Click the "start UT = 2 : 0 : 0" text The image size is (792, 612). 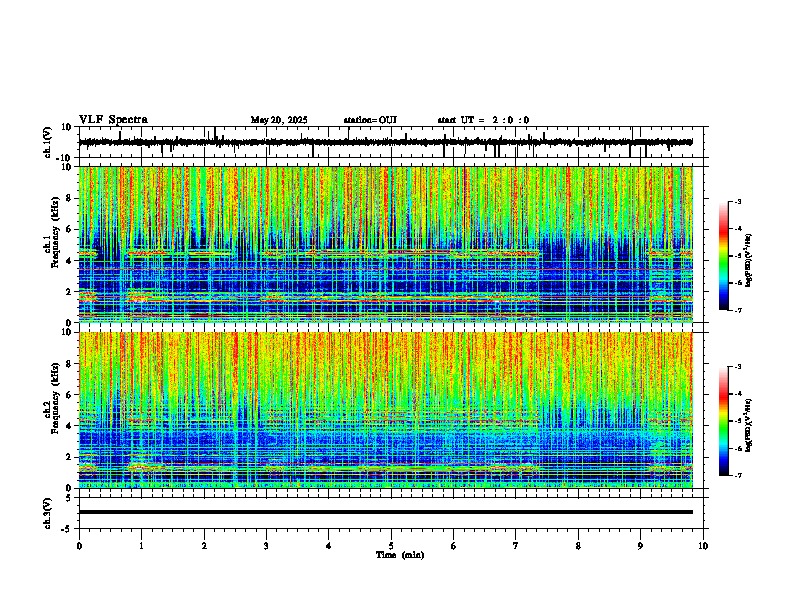[x=483, y=120]
